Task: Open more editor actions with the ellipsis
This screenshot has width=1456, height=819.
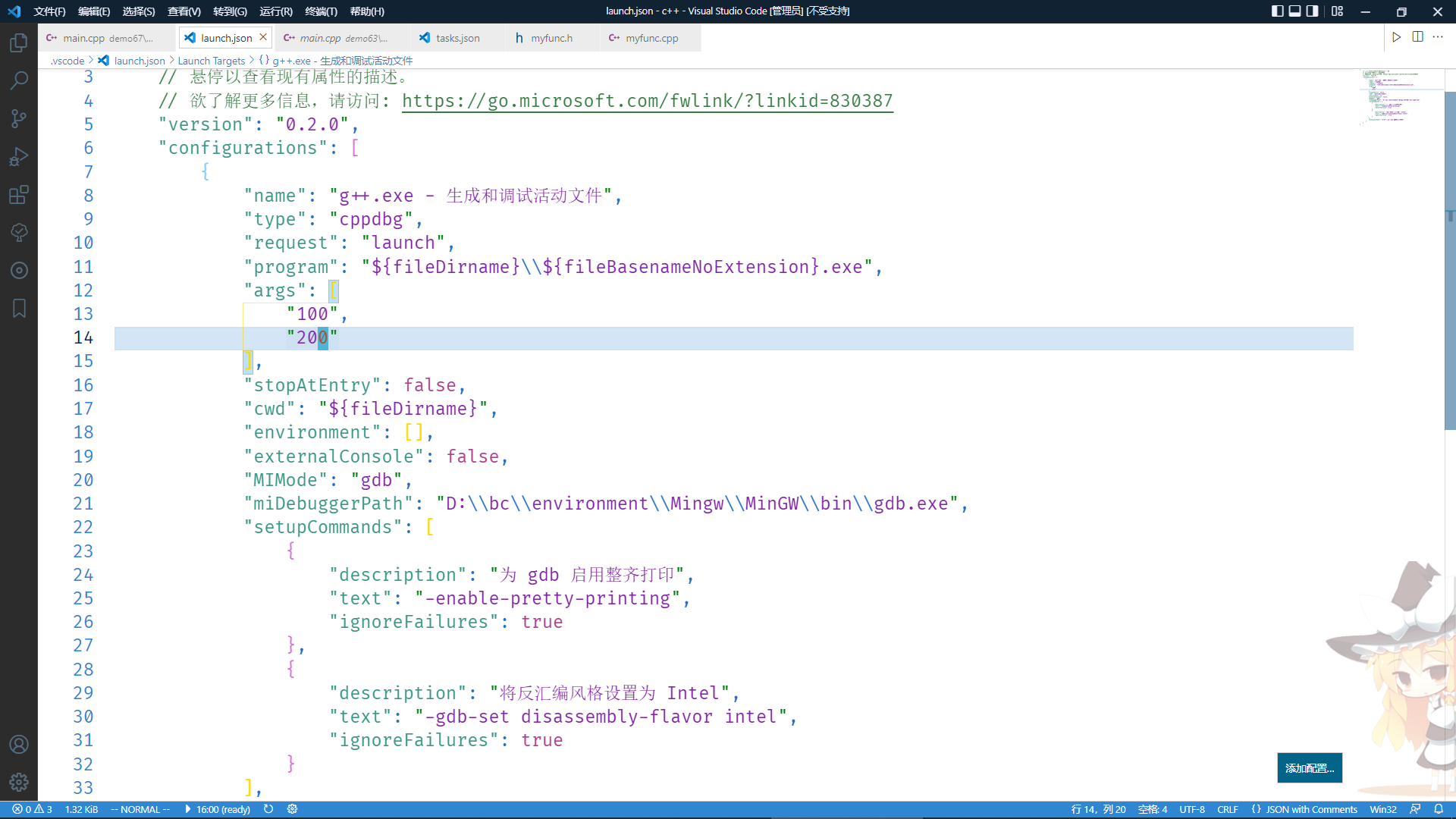Action: 1439,37
